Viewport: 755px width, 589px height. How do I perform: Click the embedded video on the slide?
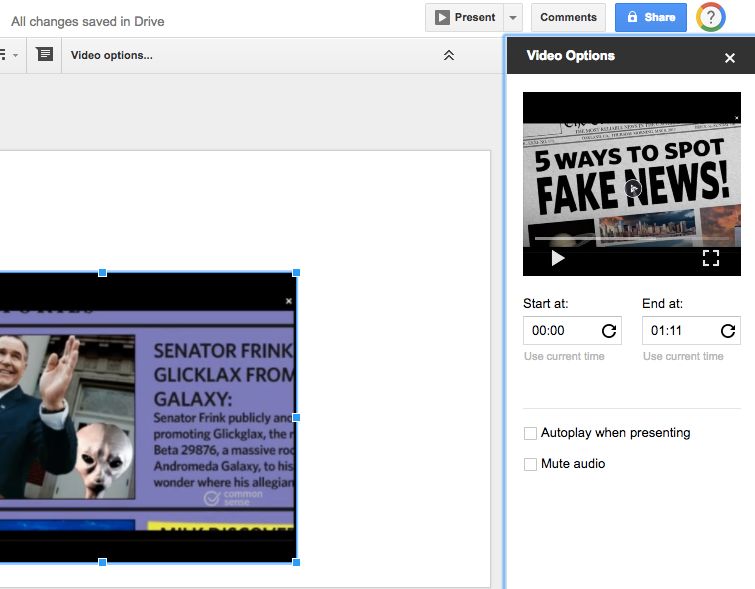coord(147,417)
